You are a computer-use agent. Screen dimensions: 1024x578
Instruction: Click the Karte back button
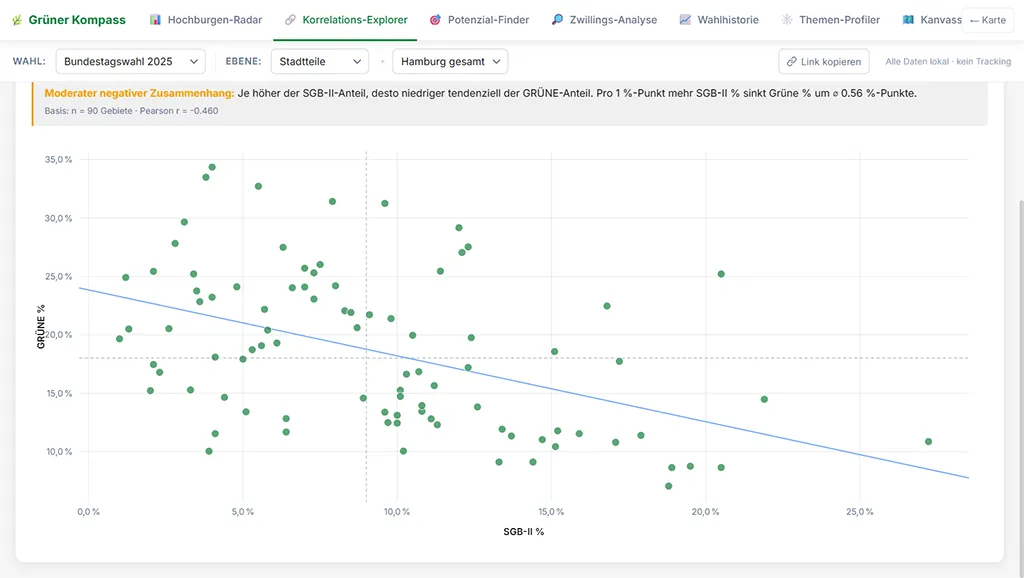point(987,20)
